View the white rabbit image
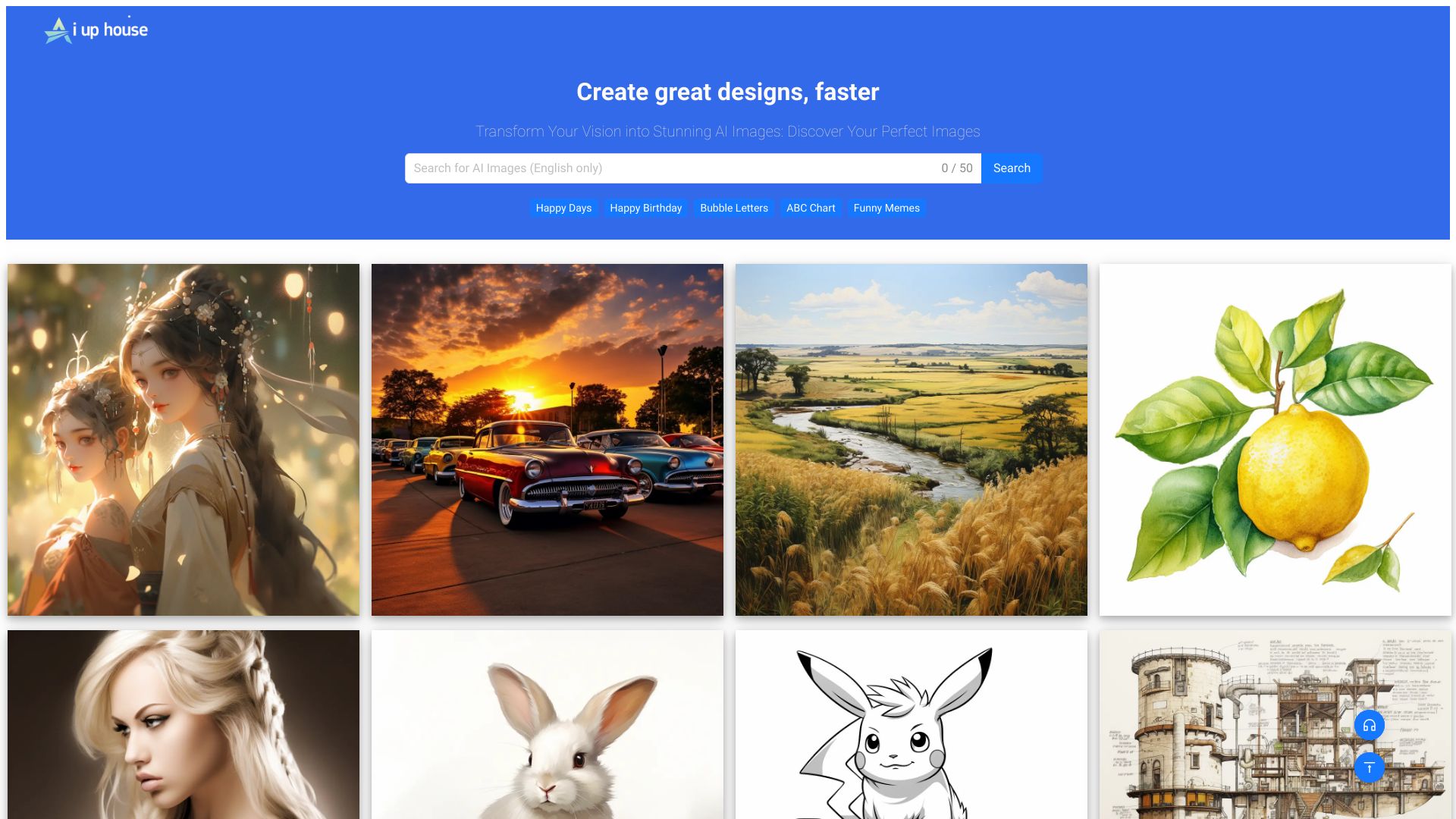1456x819 pixels. tap(548, 724)
